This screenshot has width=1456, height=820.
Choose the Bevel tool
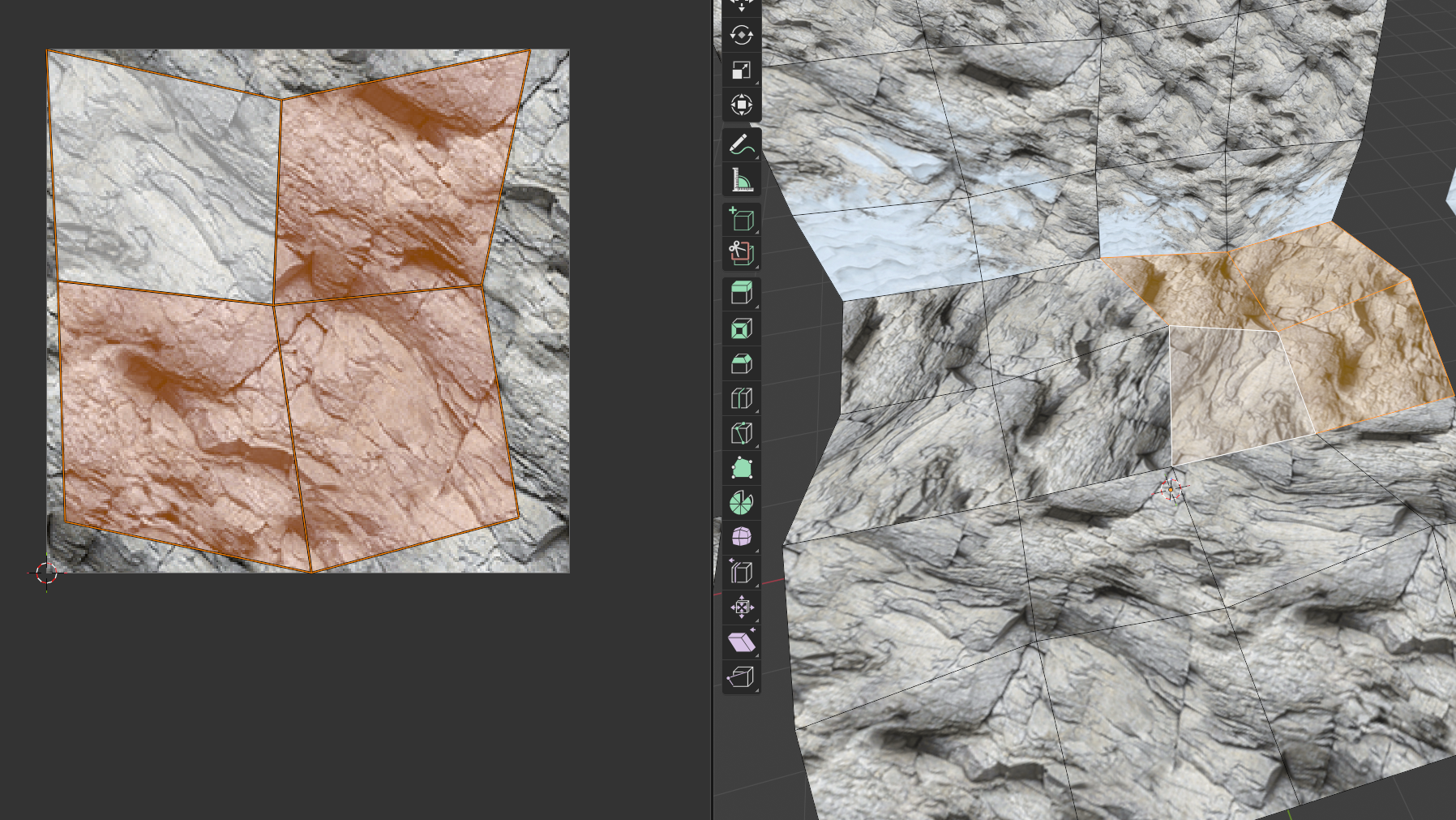coord(741,363)
